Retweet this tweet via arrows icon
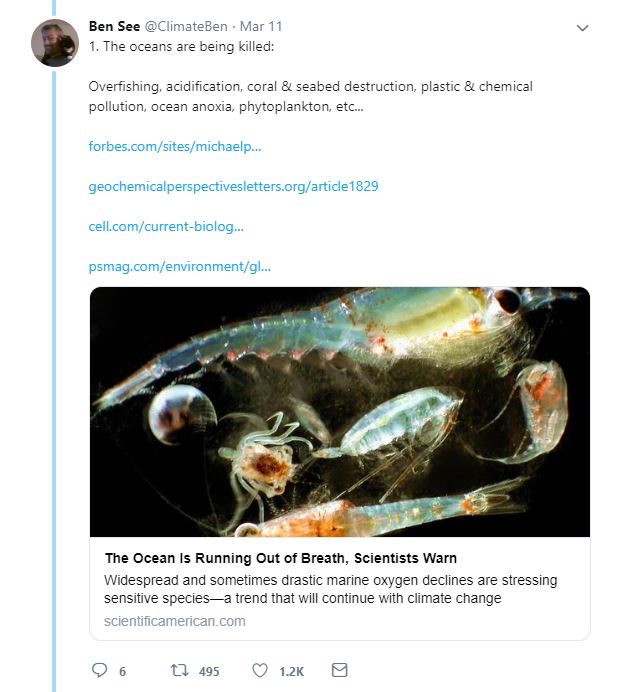 point(178,671)
